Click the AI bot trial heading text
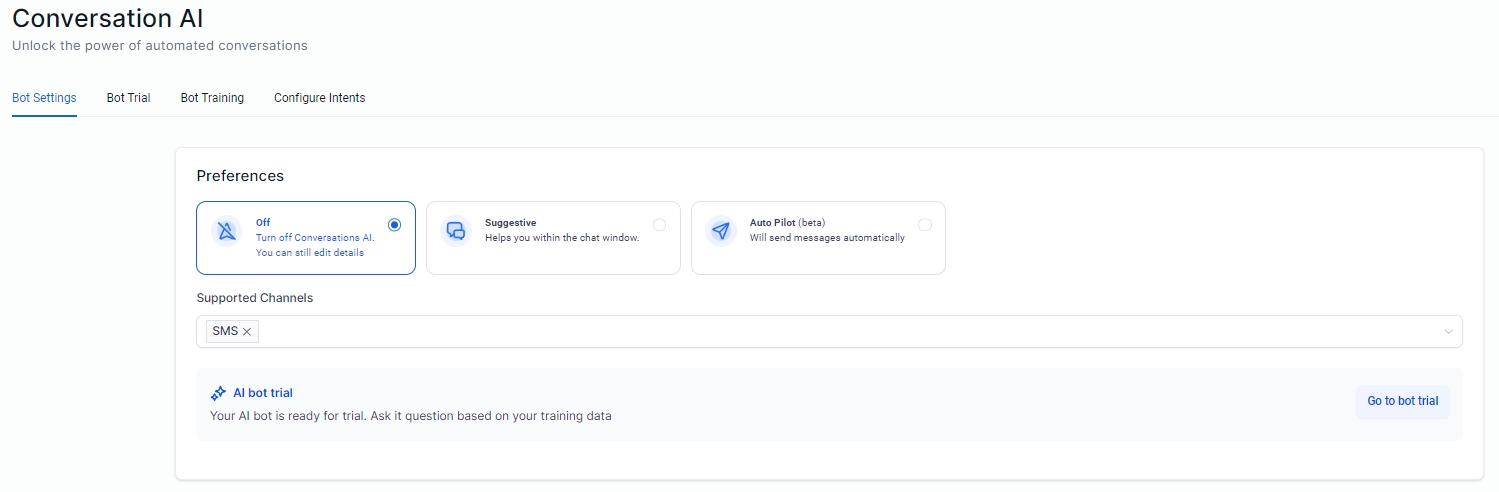The image size is (1499, 492). point(263,393)
